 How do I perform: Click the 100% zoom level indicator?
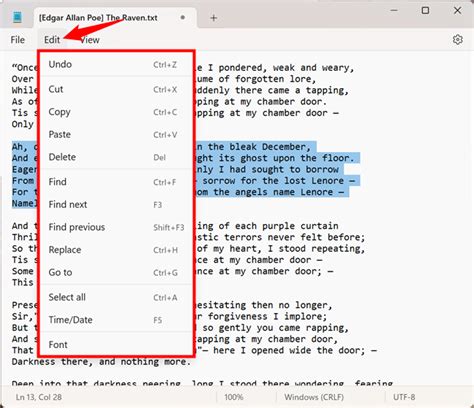[x=234, y=397]
